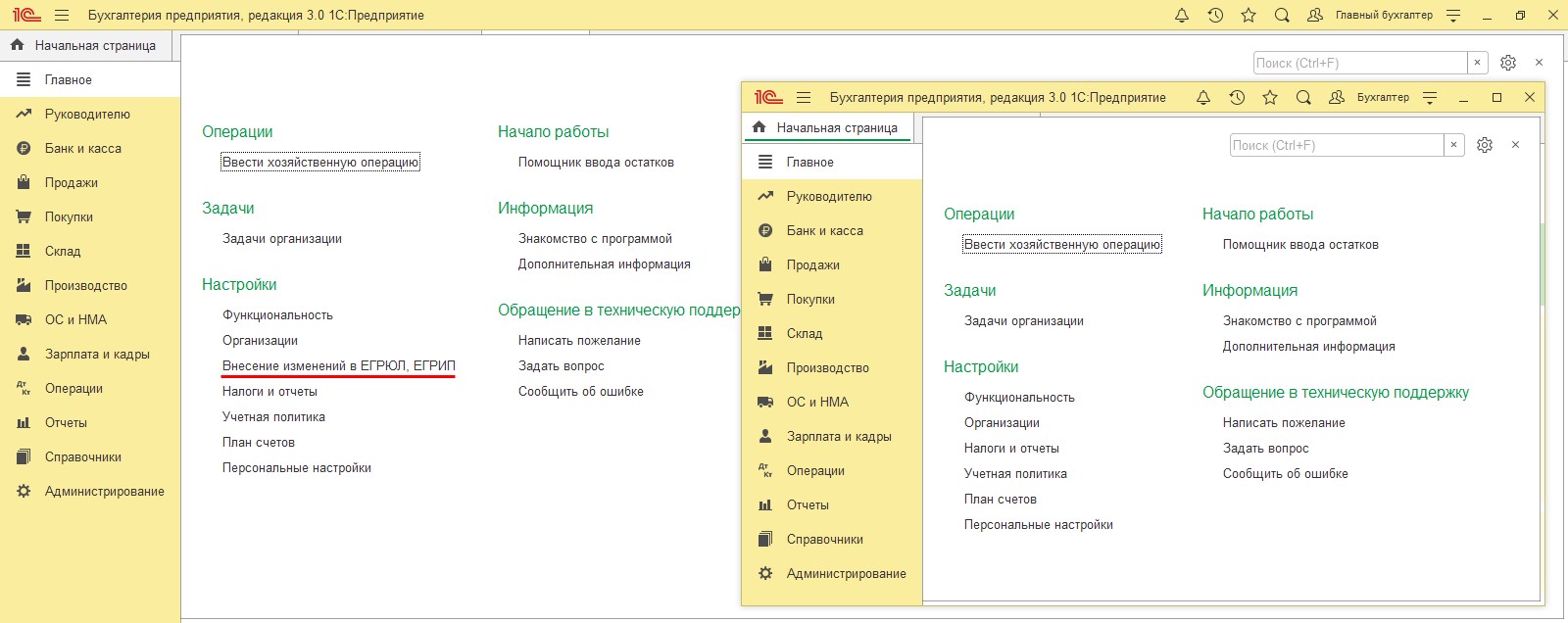Open history clock icon in the Бухгалтер window
Viewport: 1568px width, 623px height.
coord(1237,97)
